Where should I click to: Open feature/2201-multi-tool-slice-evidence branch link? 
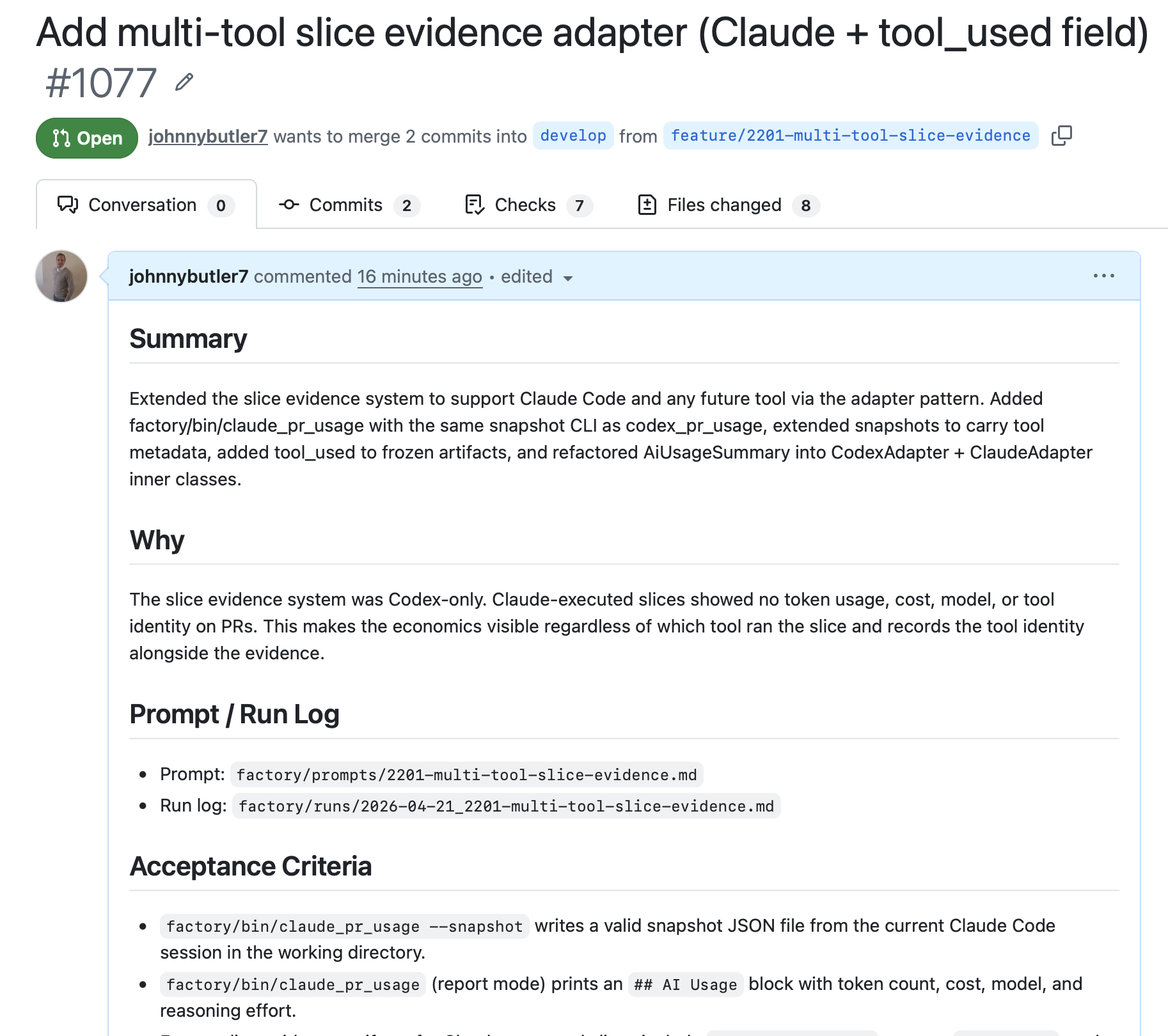[851, 136]
